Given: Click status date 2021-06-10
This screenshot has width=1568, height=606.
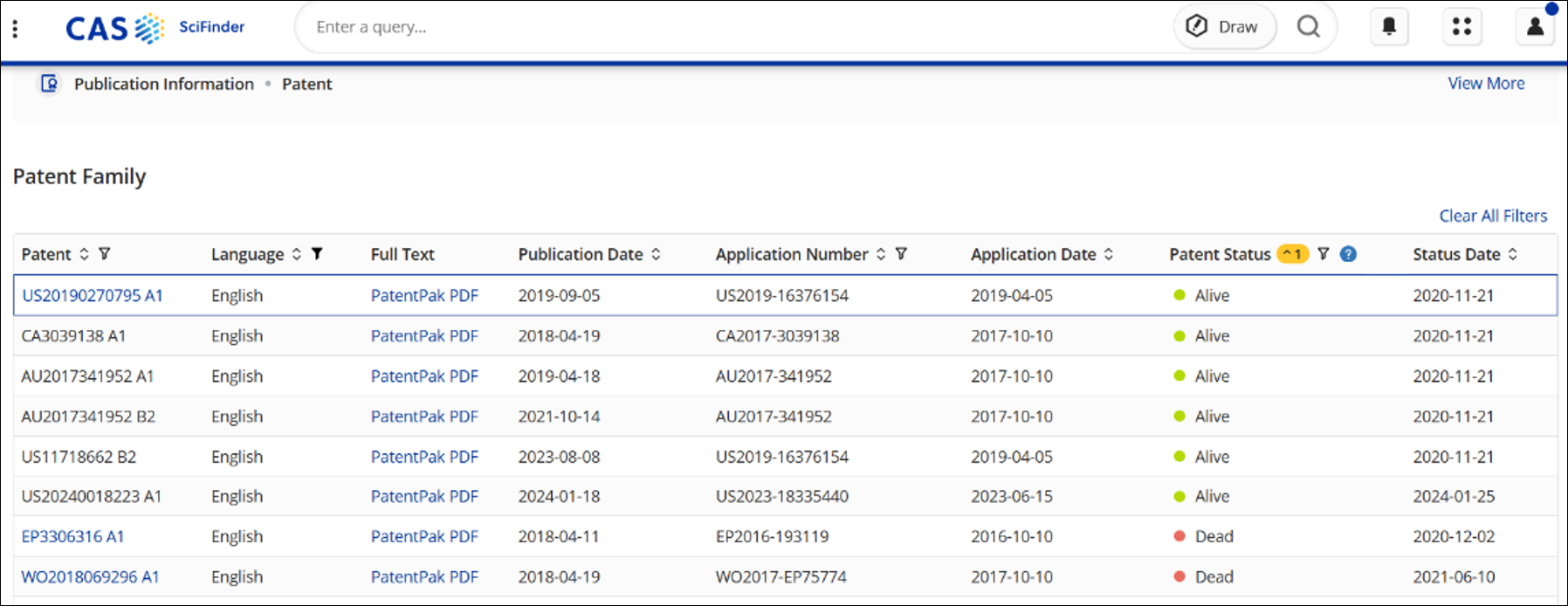Looking at the screenshot, I should coord(1454,577).
